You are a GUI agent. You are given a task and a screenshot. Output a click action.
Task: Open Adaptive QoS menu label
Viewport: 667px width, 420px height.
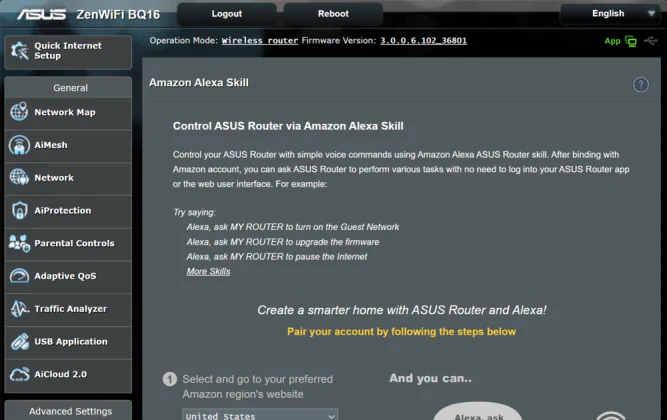coord(65,276)
